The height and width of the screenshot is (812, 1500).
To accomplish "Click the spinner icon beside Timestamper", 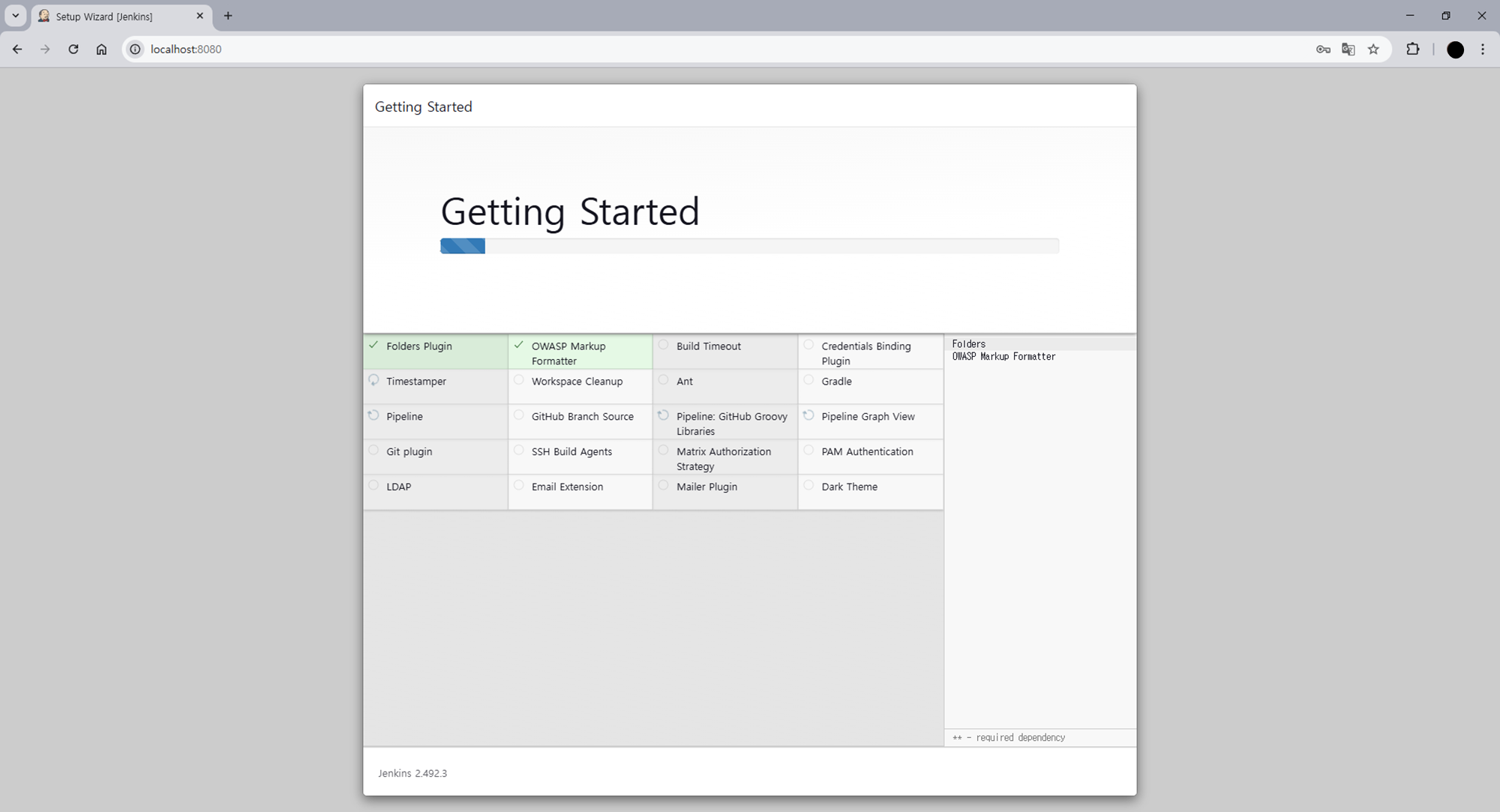I will [x=373, y=380].
